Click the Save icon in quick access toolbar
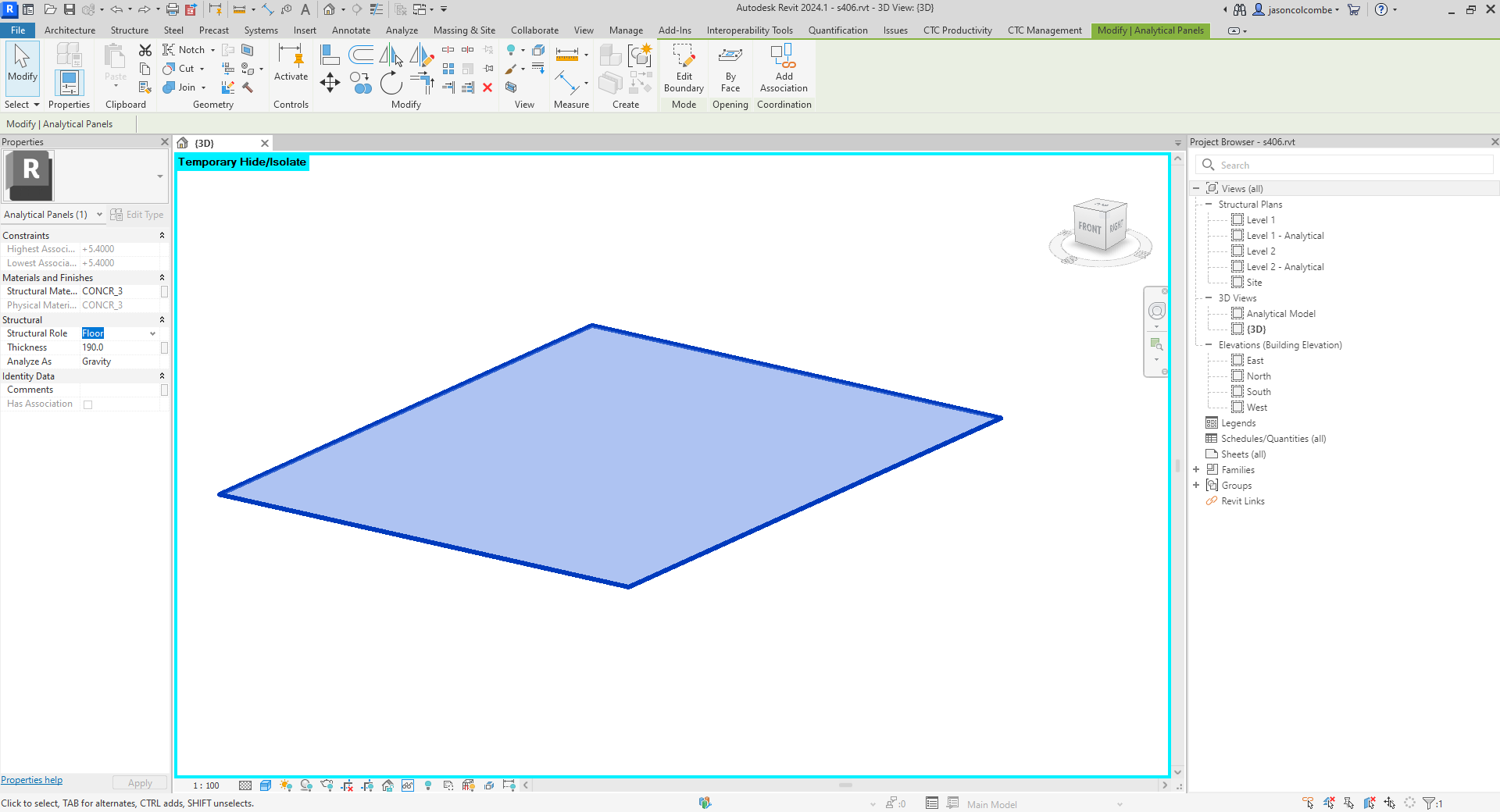Image resolution: width=1500 pixels, height=812 pixels. point(70,9)
